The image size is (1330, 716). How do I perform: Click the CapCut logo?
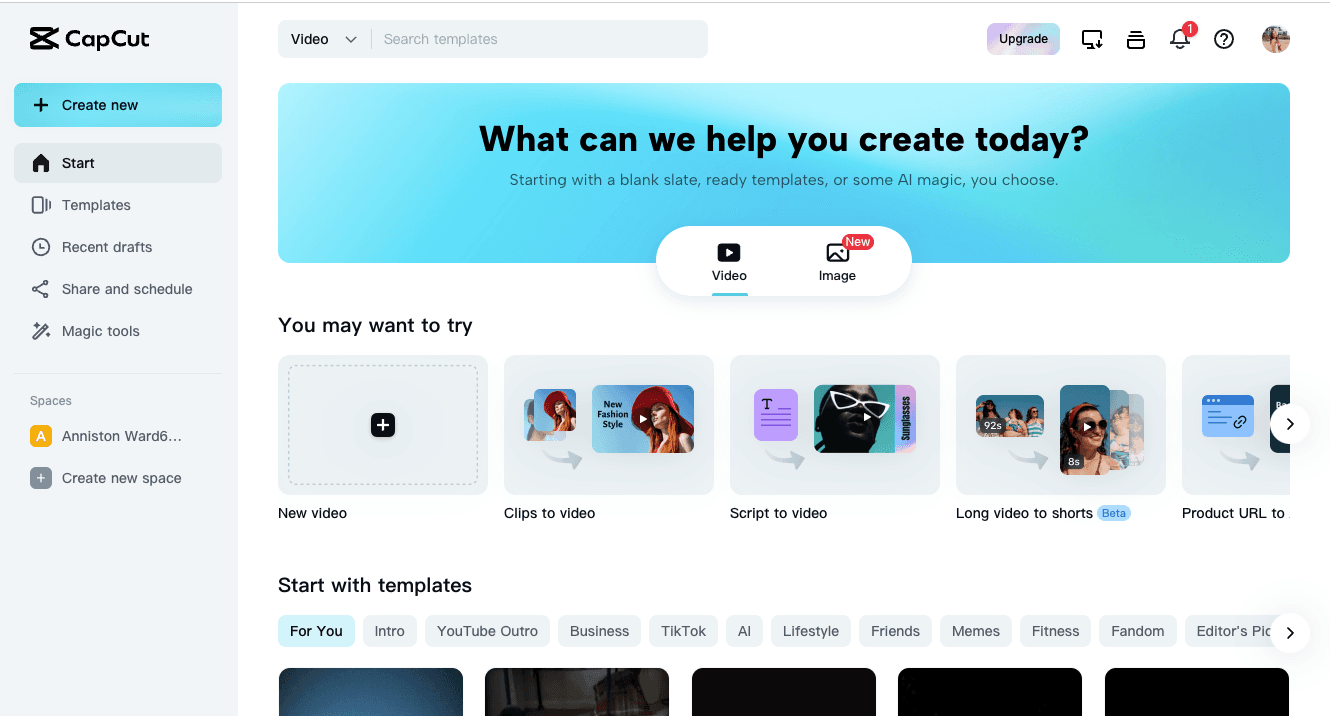[x=90, y=39]
